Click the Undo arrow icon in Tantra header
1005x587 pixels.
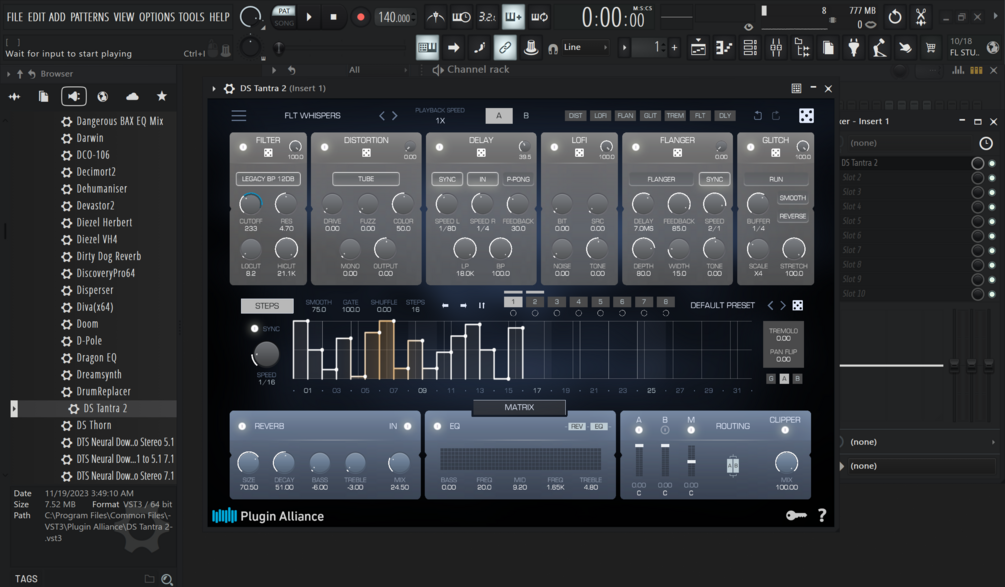click(758, 115)
